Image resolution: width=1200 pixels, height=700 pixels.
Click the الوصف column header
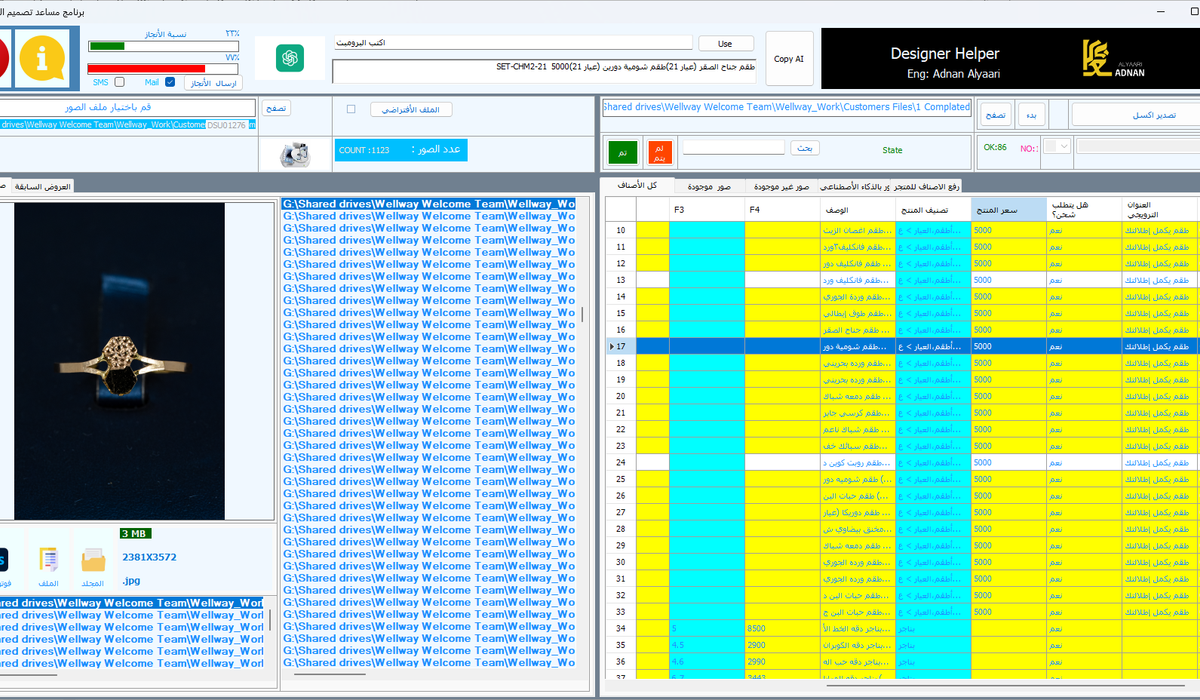coord(858,210)
